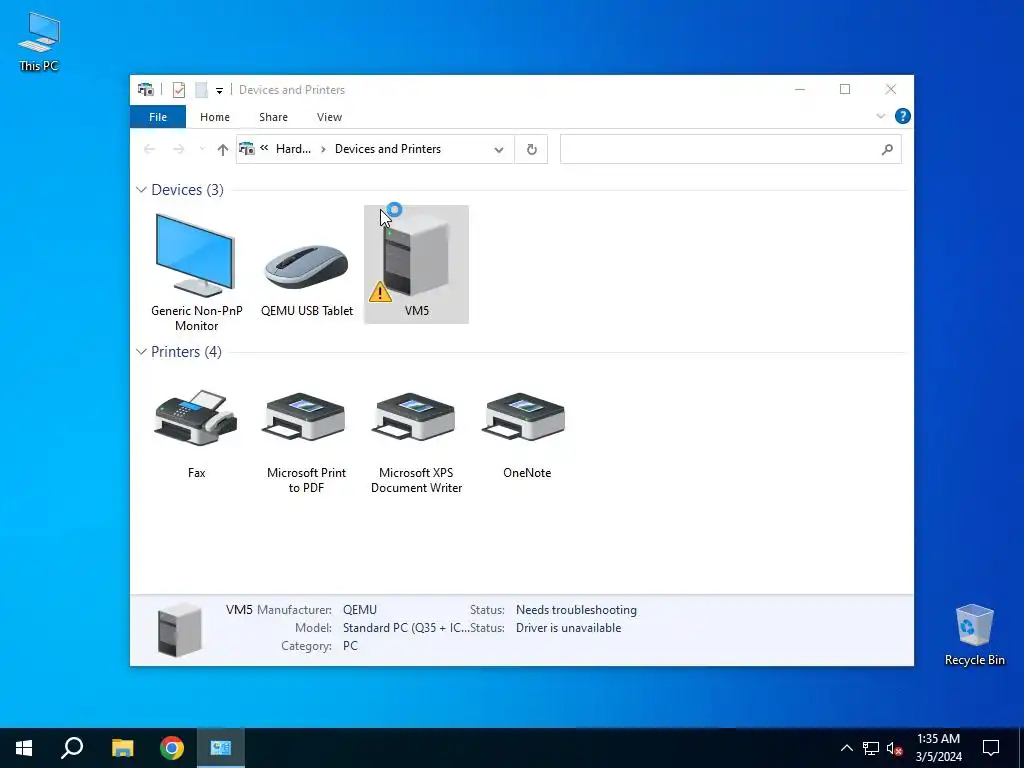1024x768 pixels.
Task: Click the QEMU manufacturer value
Action: pyautogui.click(x=360, y=609)
